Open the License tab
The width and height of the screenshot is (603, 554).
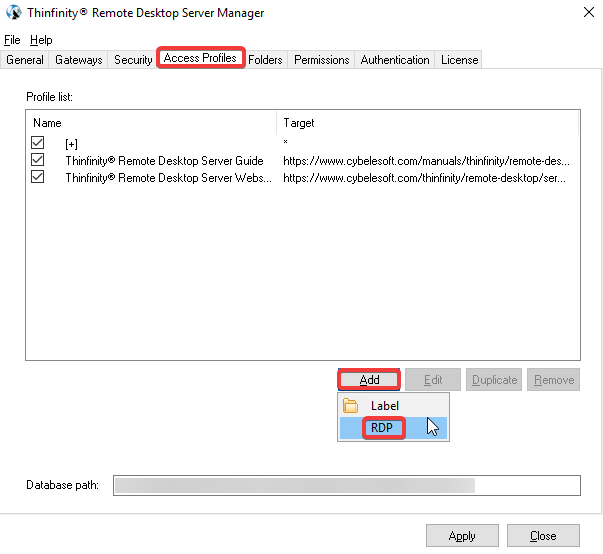click(x=459, y=60)
